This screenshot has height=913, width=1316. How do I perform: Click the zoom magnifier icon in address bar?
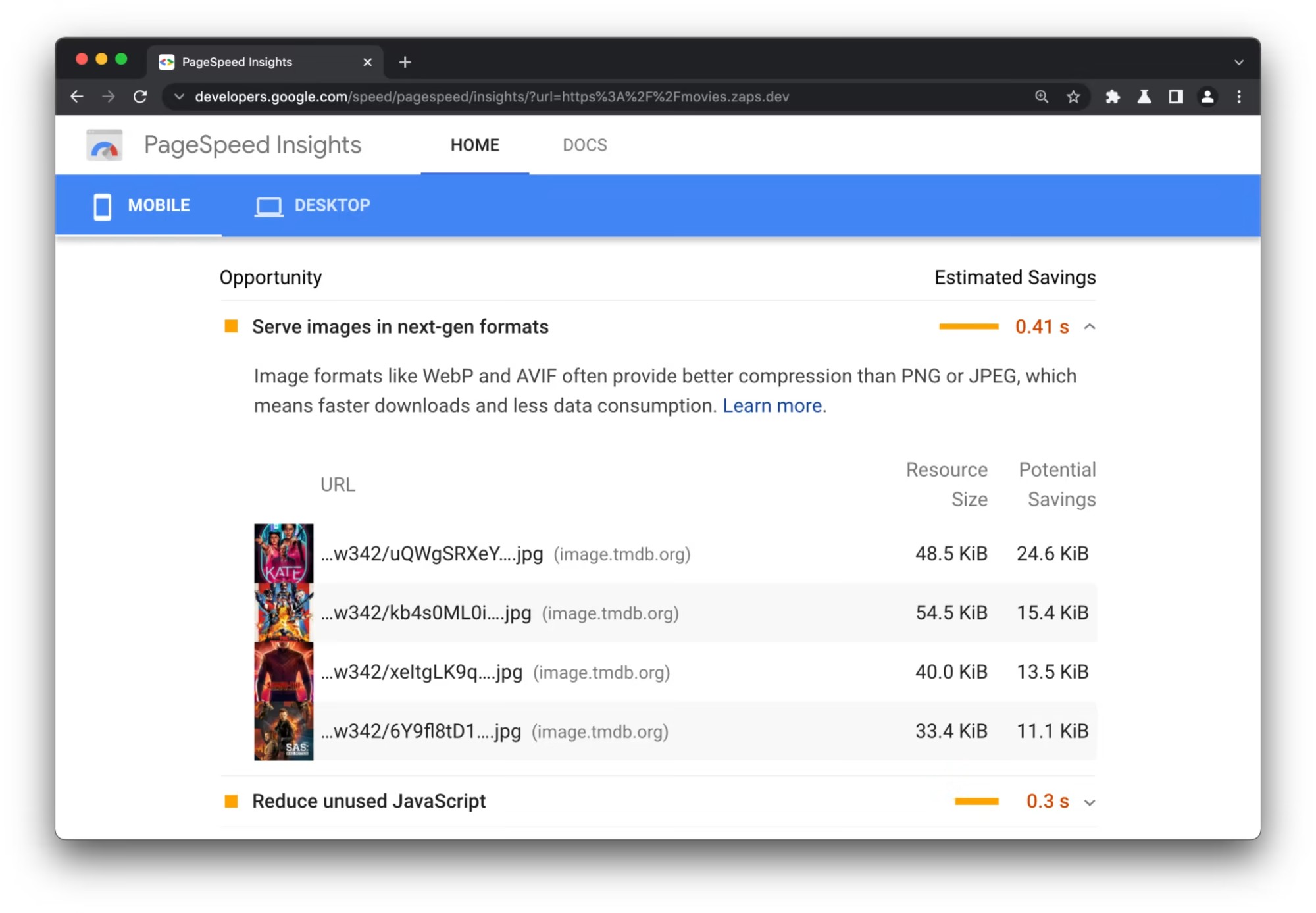(1042, 97)
